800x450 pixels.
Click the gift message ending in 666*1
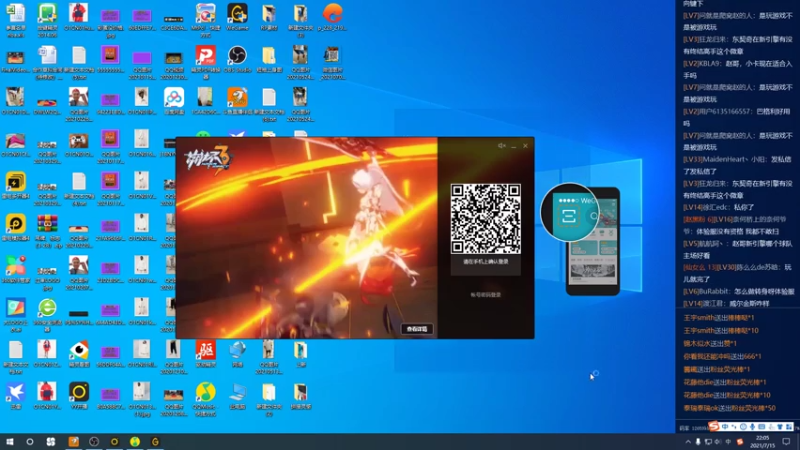(722, 356)
